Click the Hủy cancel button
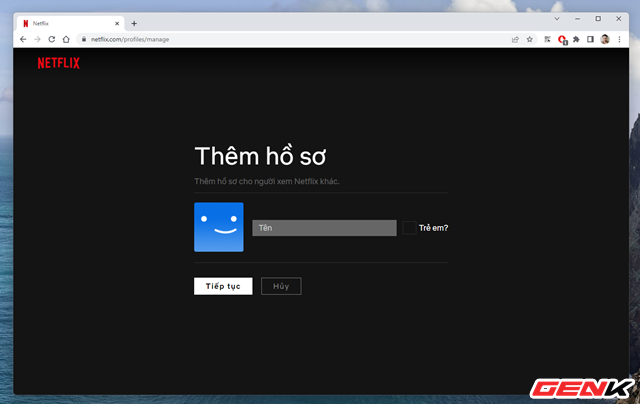This screenshot has height=404, width=640. pos(281,286)
